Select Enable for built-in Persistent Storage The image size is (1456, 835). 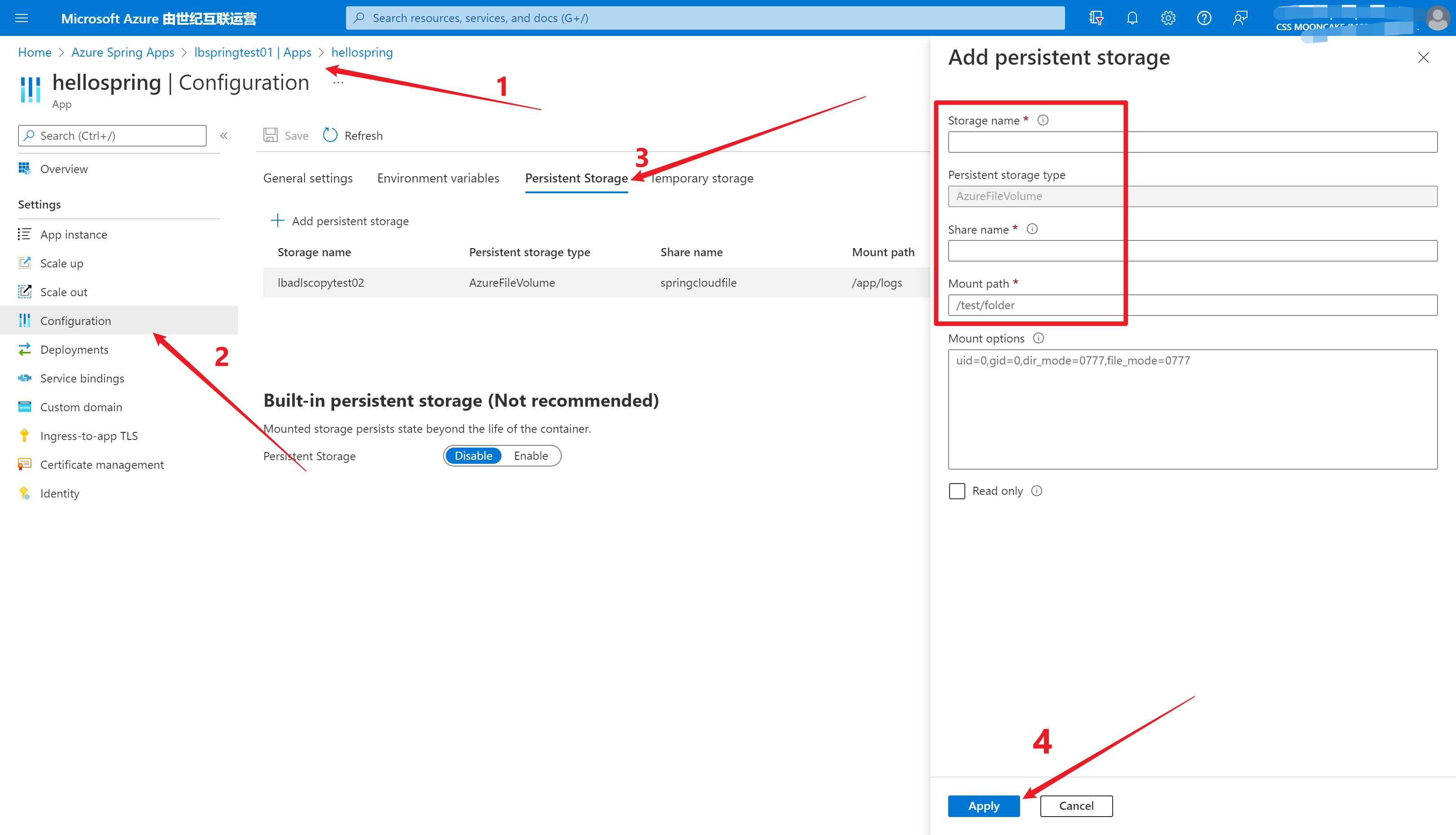(530, 456)
